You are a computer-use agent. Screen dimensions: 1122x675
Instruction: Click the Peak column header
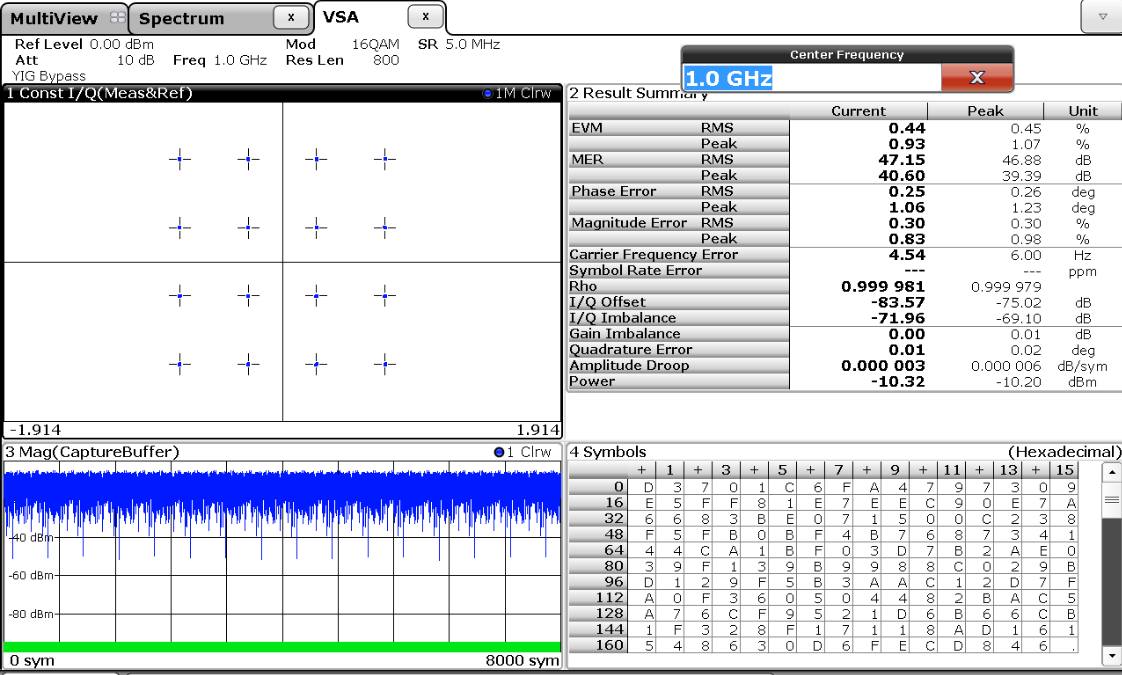985,111
